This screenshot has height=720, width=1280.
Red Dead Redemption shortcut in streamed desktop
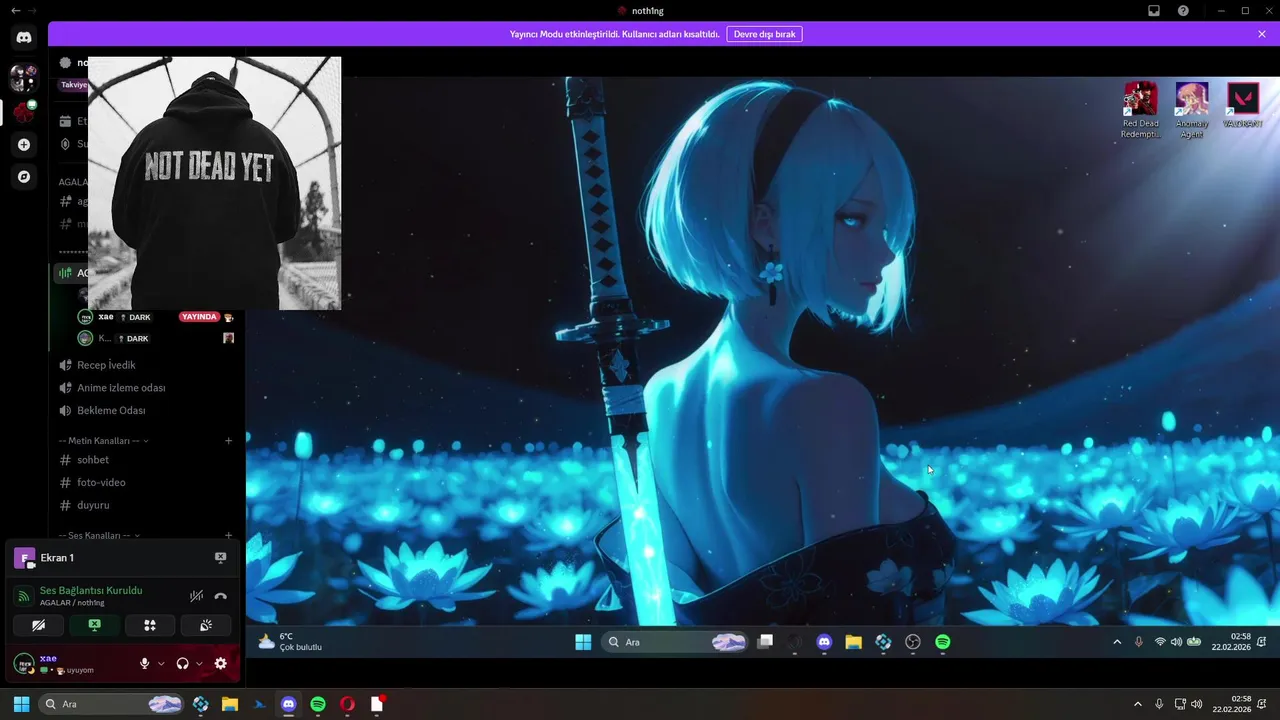(1140, 111)
